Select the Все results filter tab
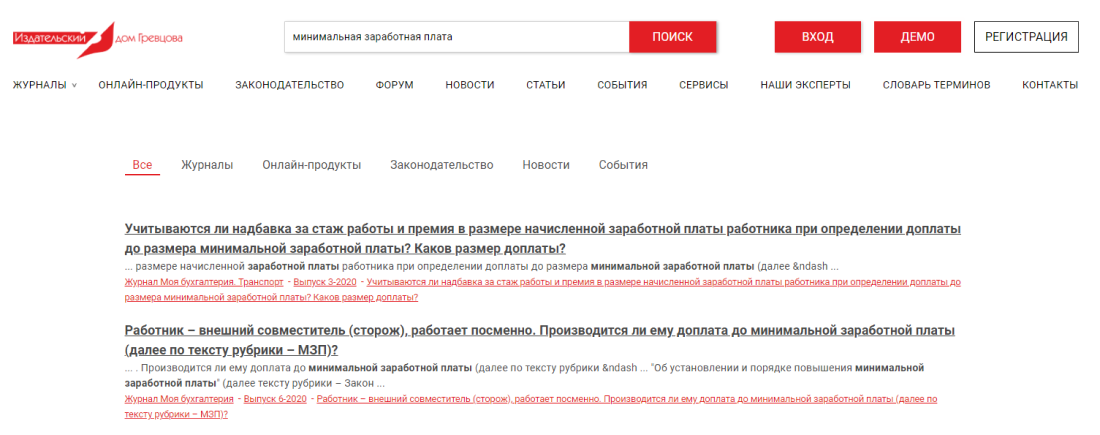 [142, 165]
